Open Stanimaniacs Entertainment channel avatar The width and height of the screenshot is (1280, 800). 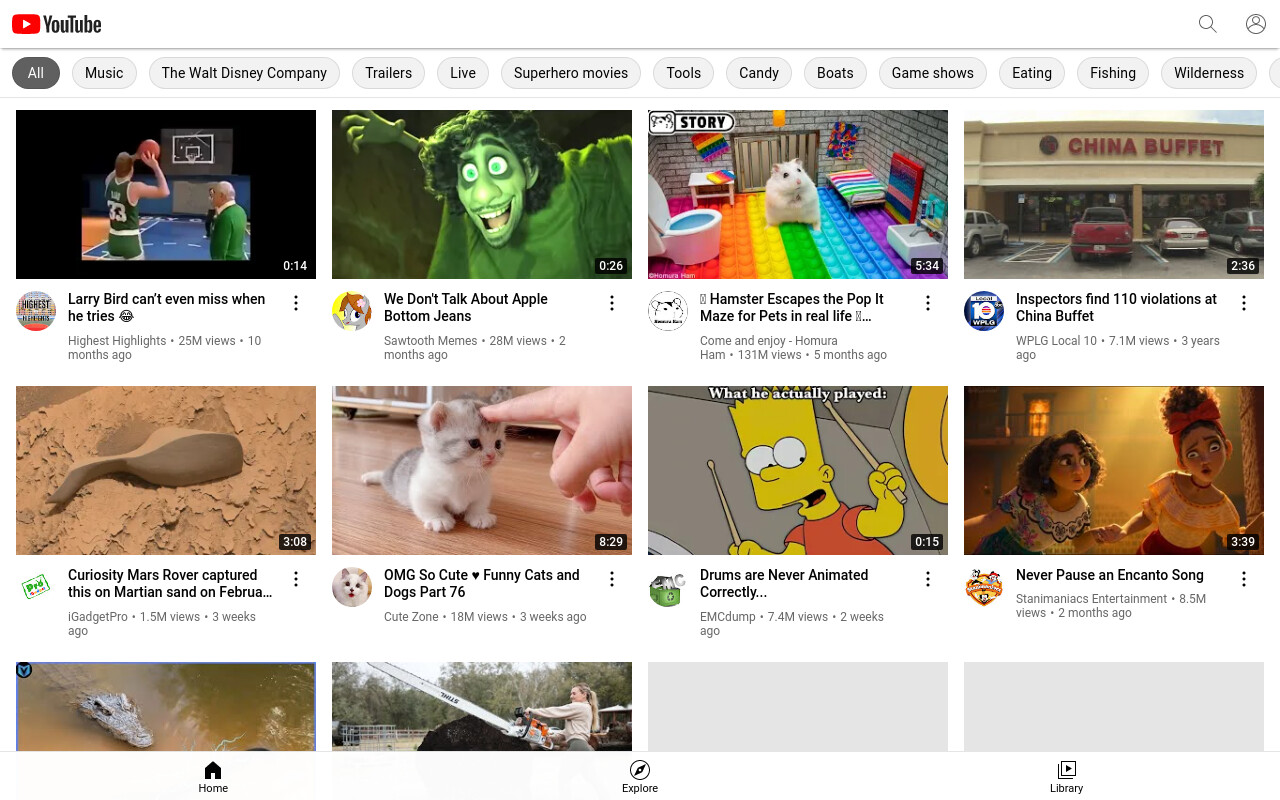[x=984, y=587]
